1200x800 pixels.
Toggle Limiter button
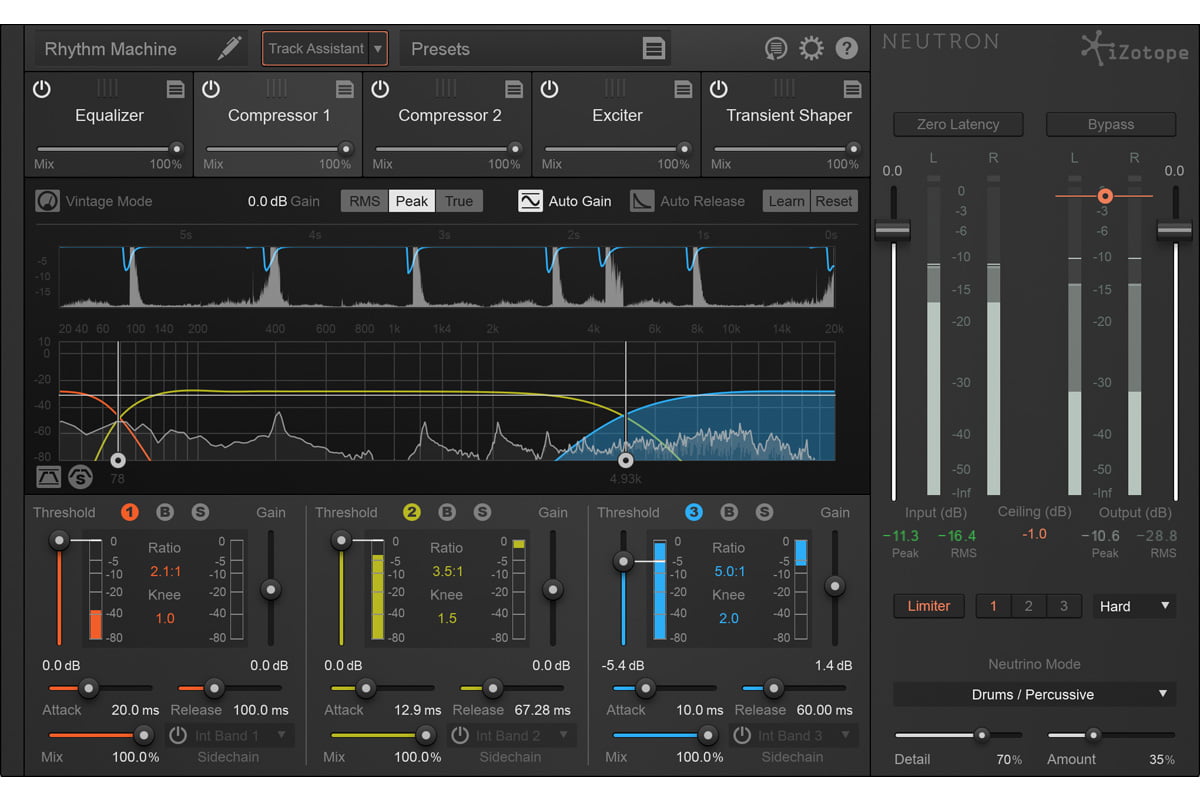tap(929, 606)
